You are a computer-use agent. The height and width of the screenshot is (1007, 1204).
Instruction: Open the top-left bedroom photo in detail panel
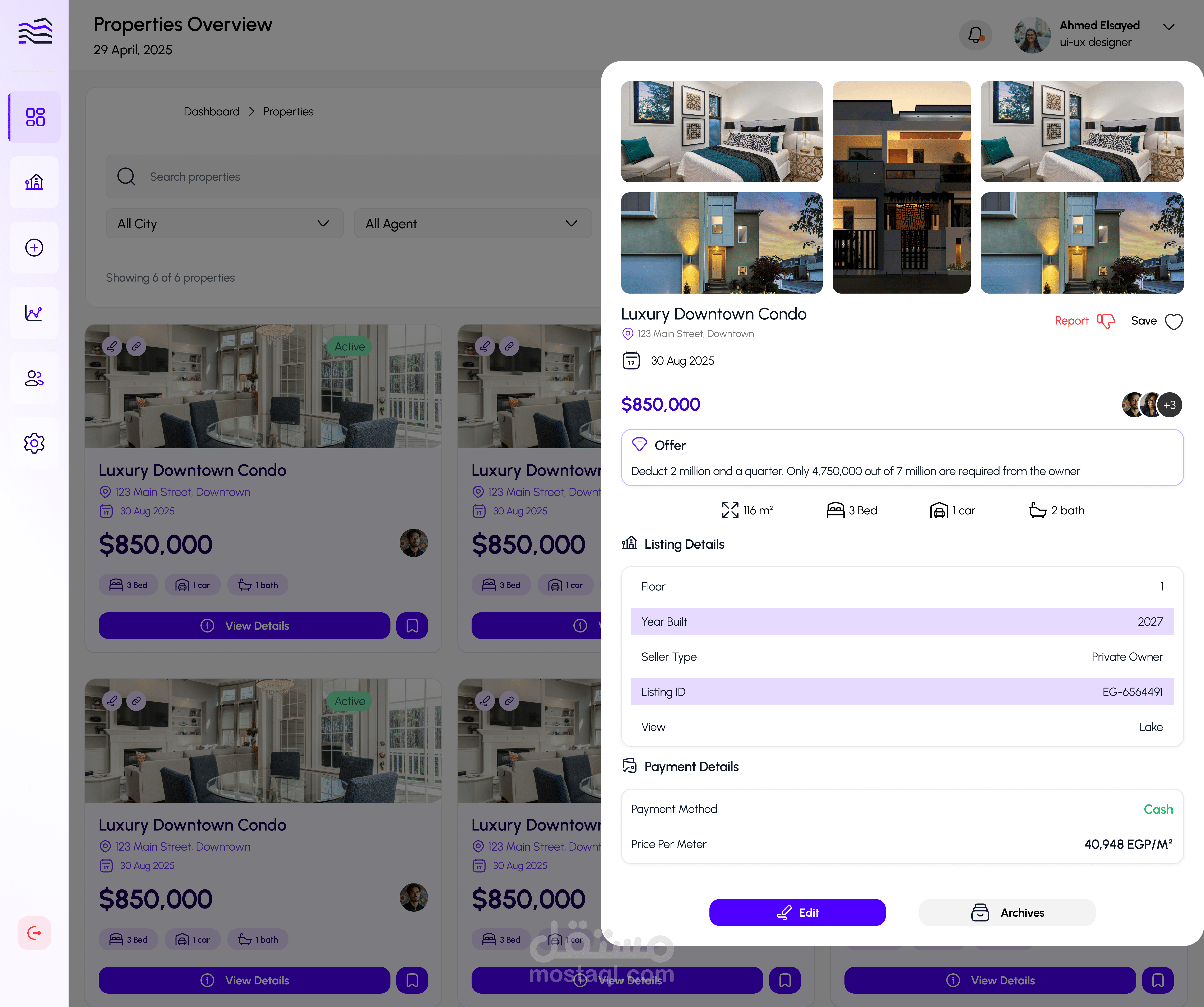[722, 132]
